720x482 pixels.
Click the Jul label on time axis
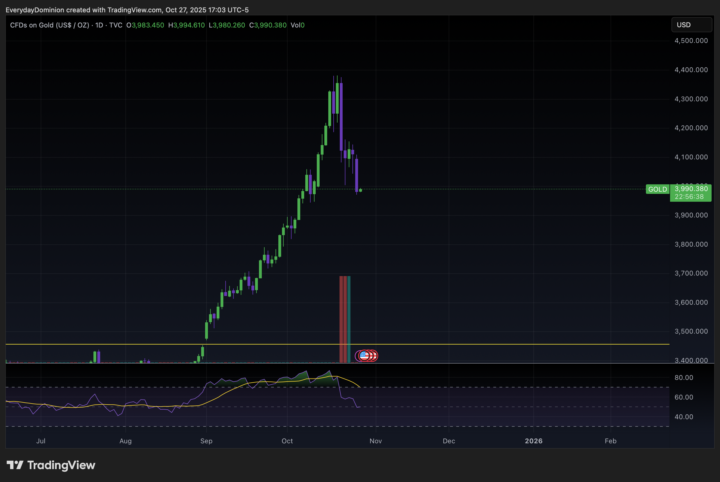tap(41, 441)
